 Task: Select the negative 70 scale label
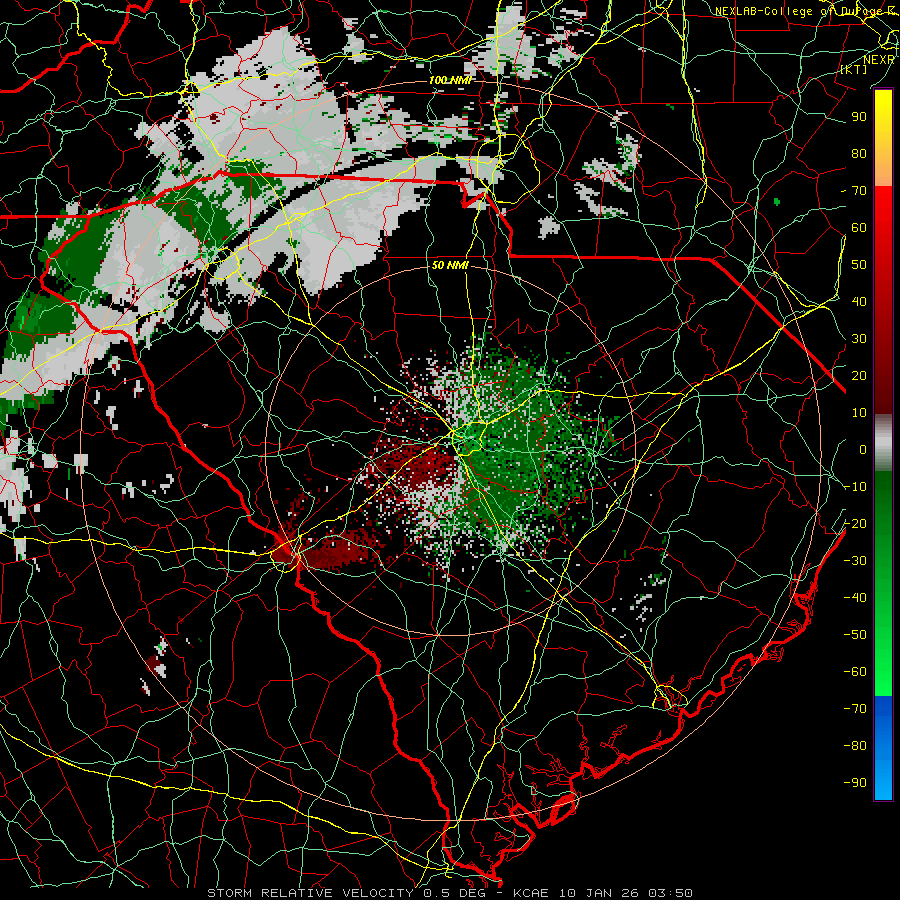[x=855, y=708]
